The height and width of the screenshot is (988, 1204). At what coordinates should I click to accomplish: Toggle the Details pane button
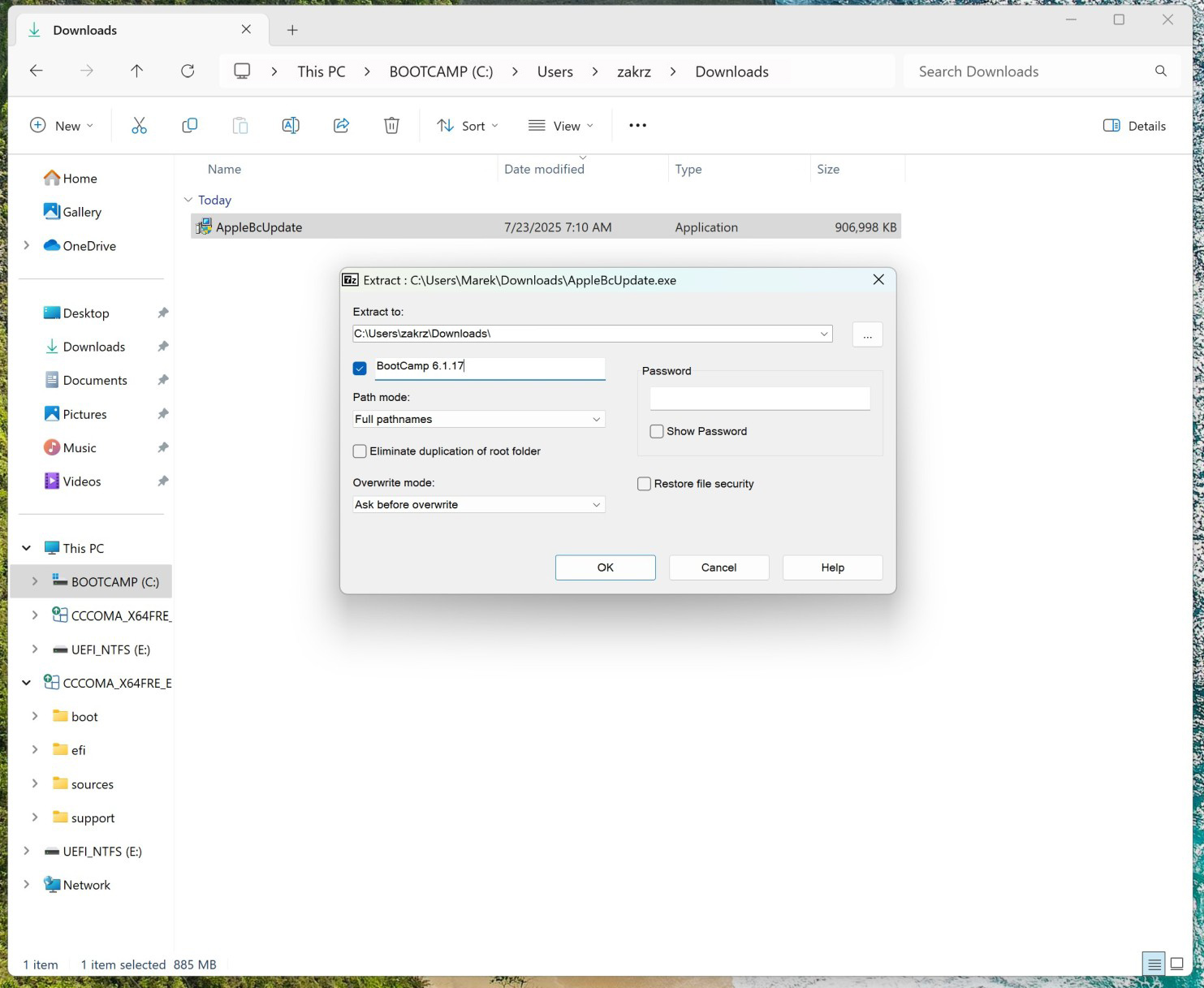[x=1134, y=125]
